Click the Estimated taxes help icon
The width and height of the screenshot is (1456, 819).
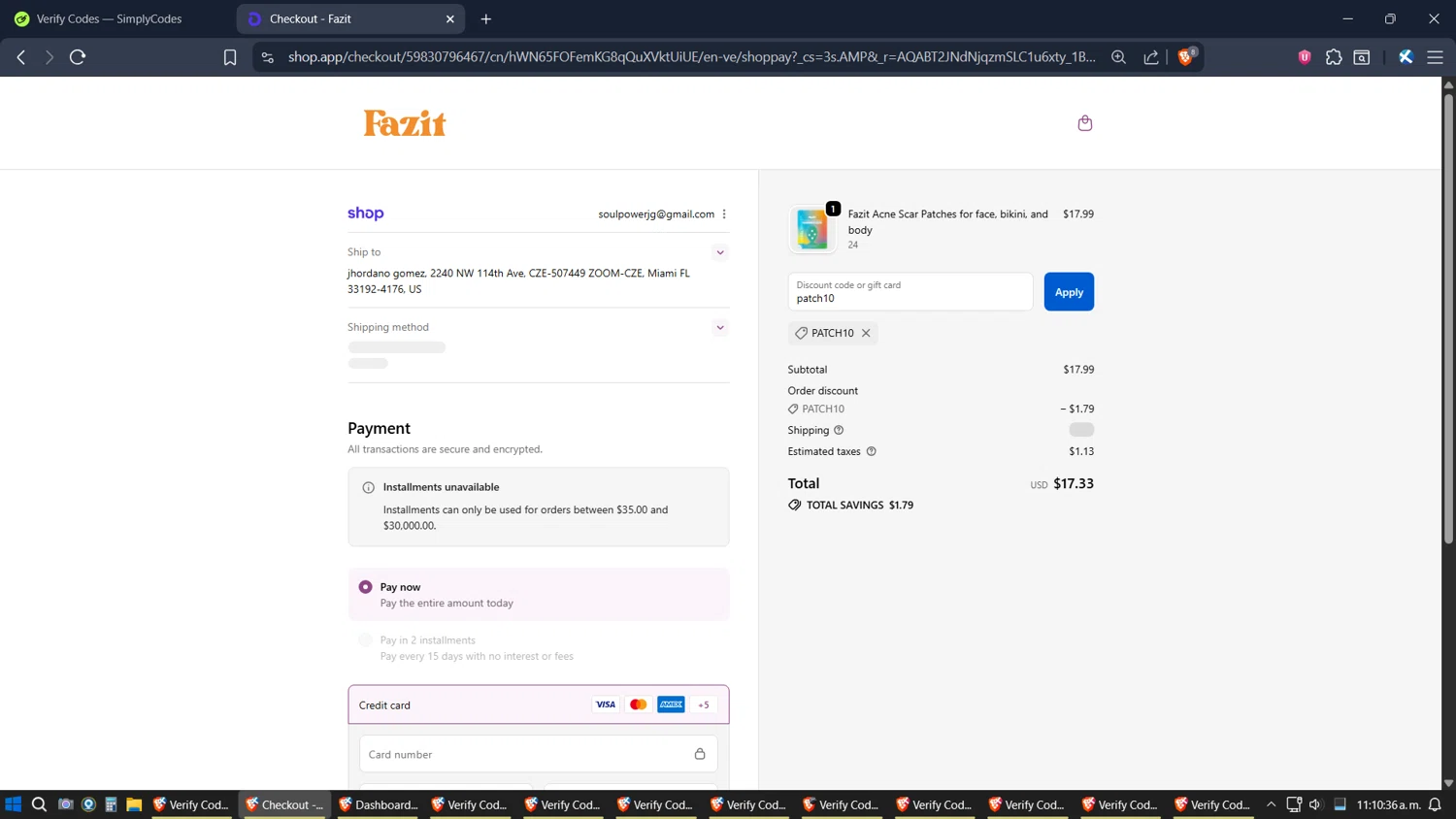pos(871,451)
